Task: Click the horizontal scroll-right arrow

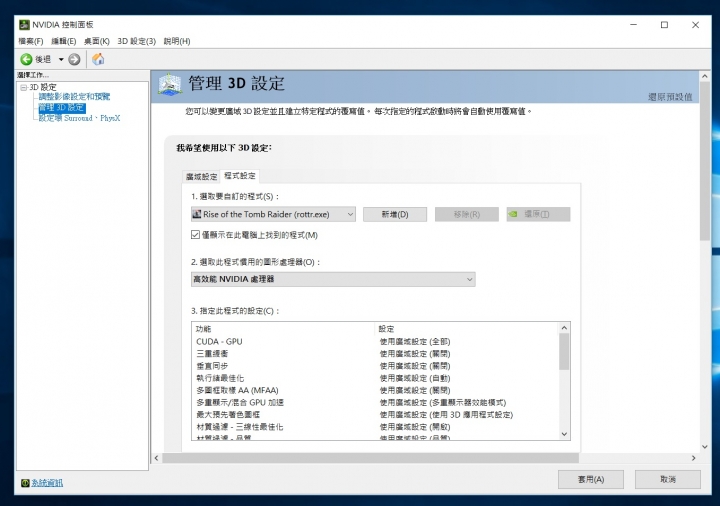Action: click(693, 458)
